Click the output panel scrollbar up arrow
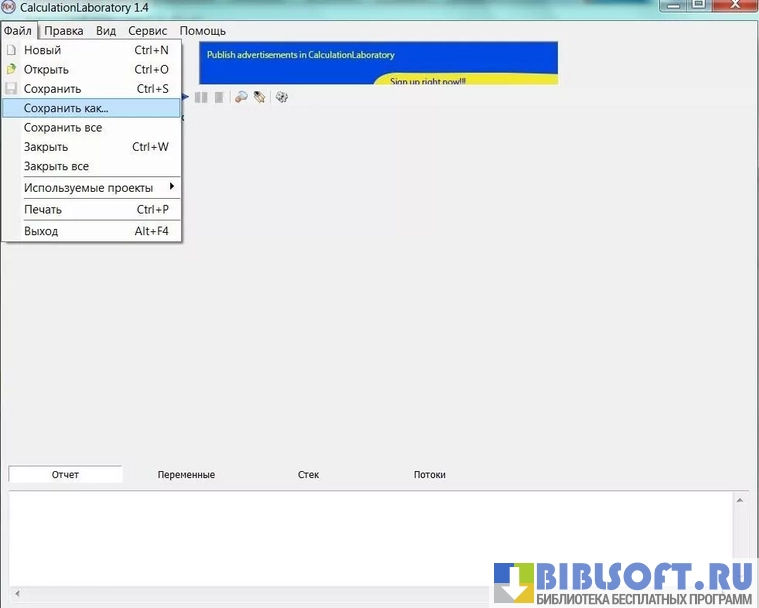This screenshot has height=608, width=759. [x=740, y=499]
